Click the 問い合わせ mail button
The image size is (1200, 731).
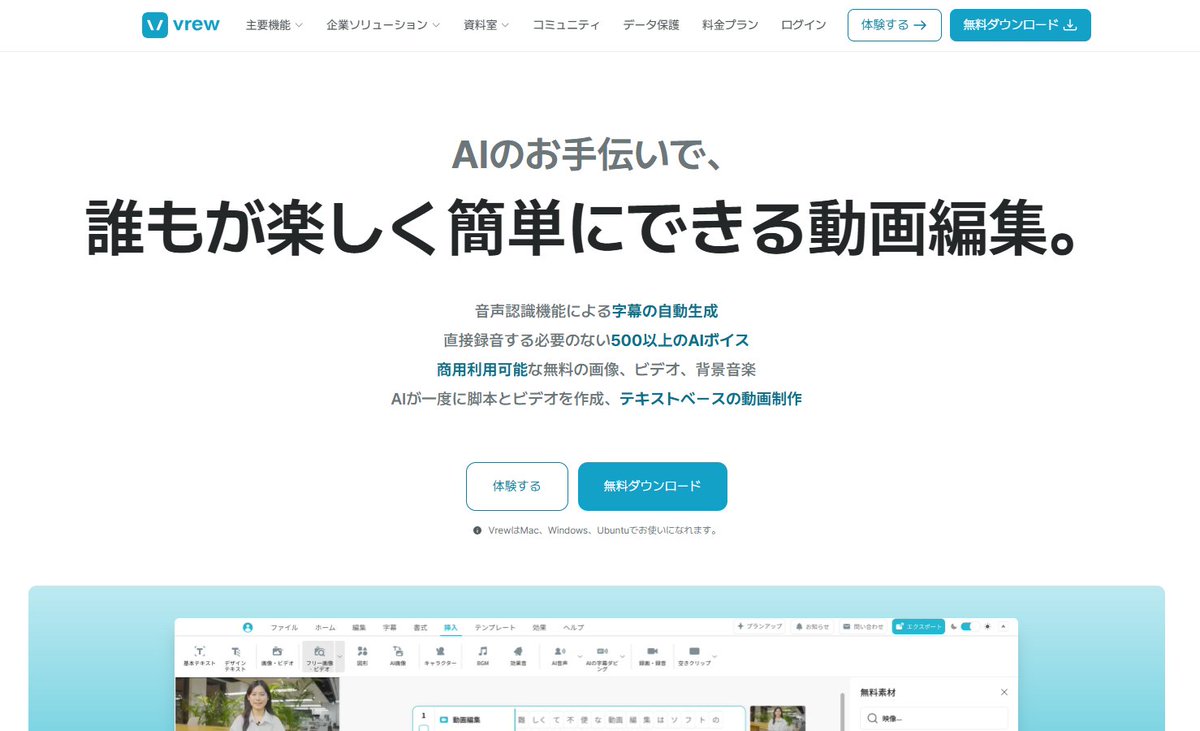[863, 626]
